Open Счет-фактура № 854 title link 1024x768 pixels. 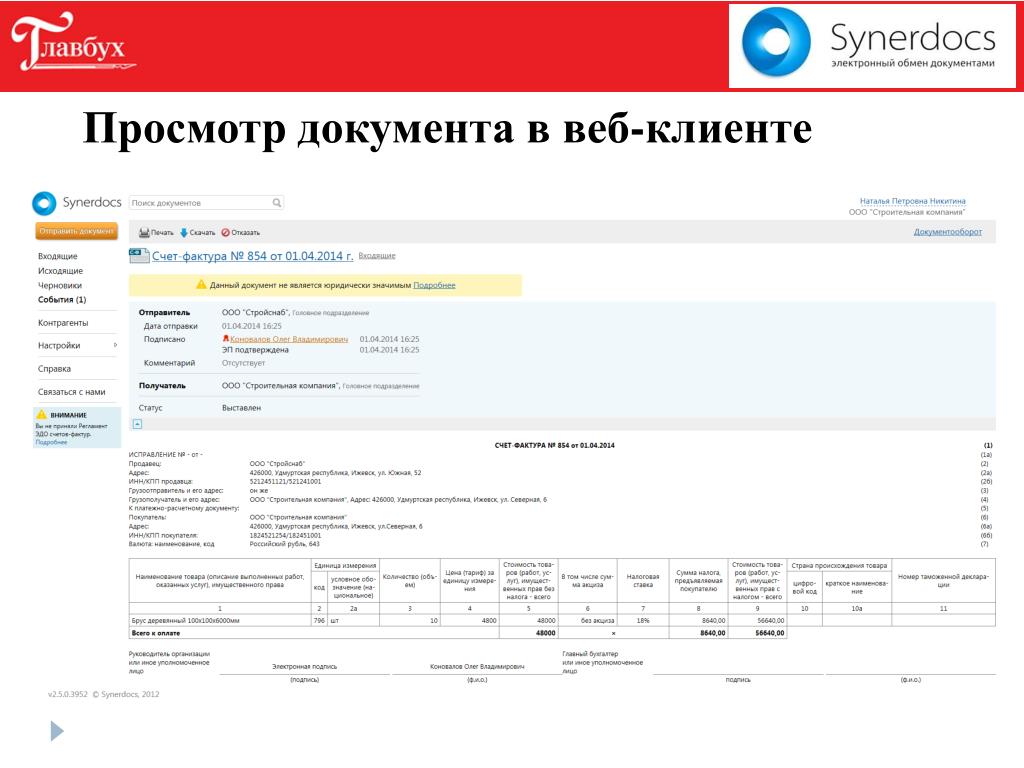point(252,256)
